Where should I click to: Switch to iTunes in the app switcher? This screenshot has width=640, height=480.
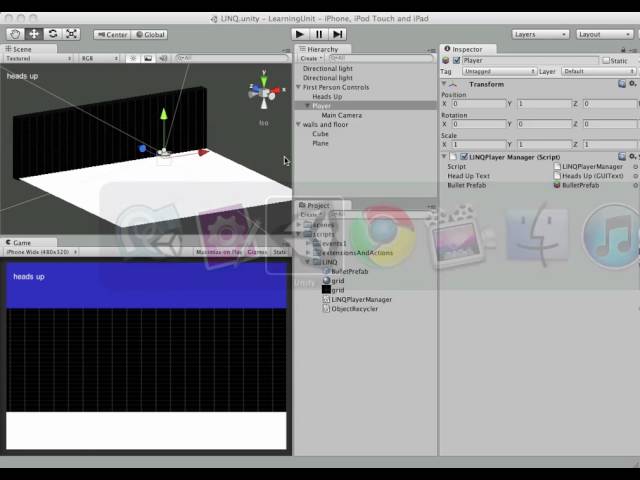pos(612,236)
